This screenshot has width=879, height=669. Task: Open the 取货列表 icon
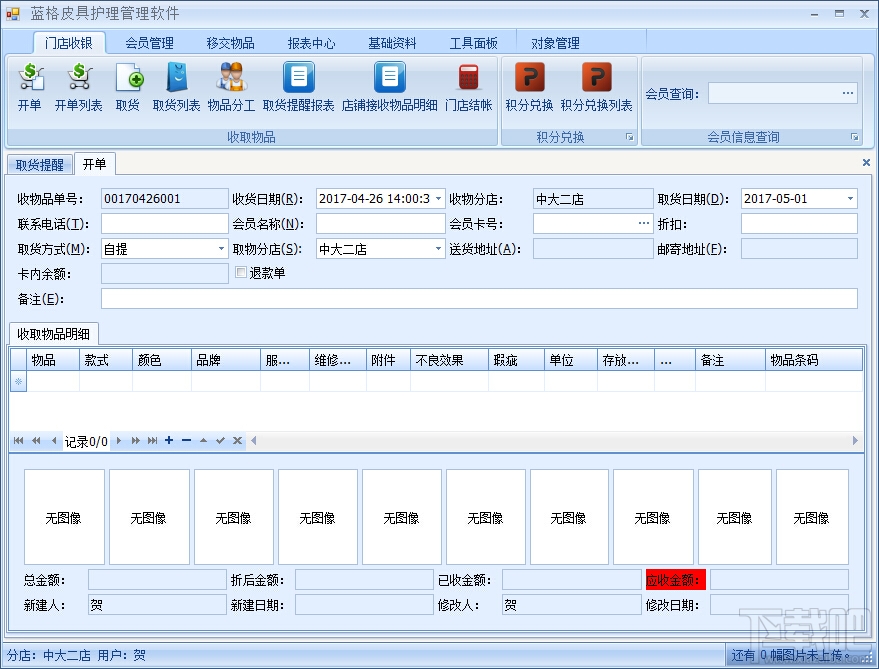pos(177,86)
